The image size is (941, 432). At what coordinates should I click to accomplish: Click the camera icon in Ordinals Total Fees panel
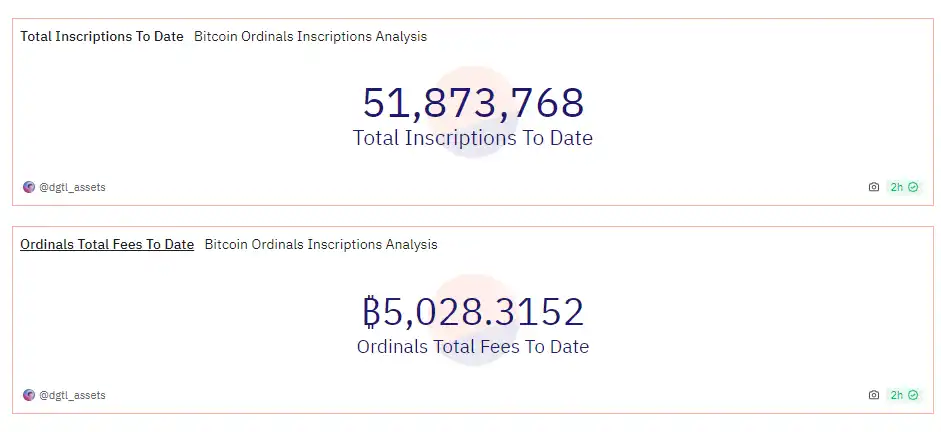(x=874, y=395)
